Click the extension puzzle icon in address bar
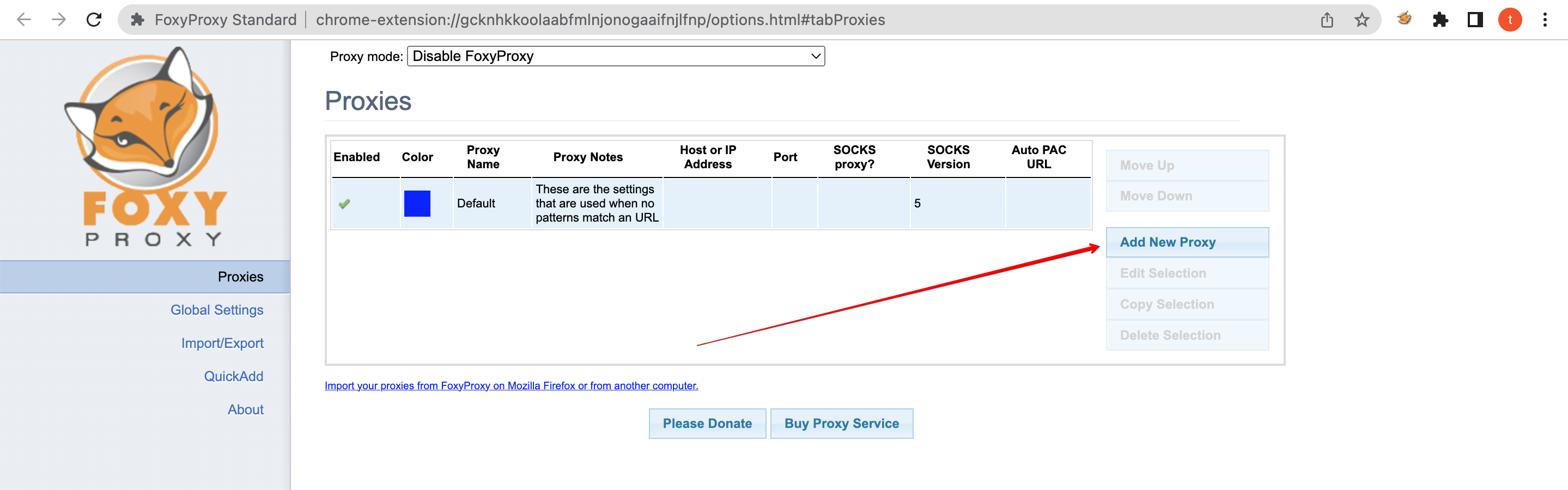 point(137,20)
